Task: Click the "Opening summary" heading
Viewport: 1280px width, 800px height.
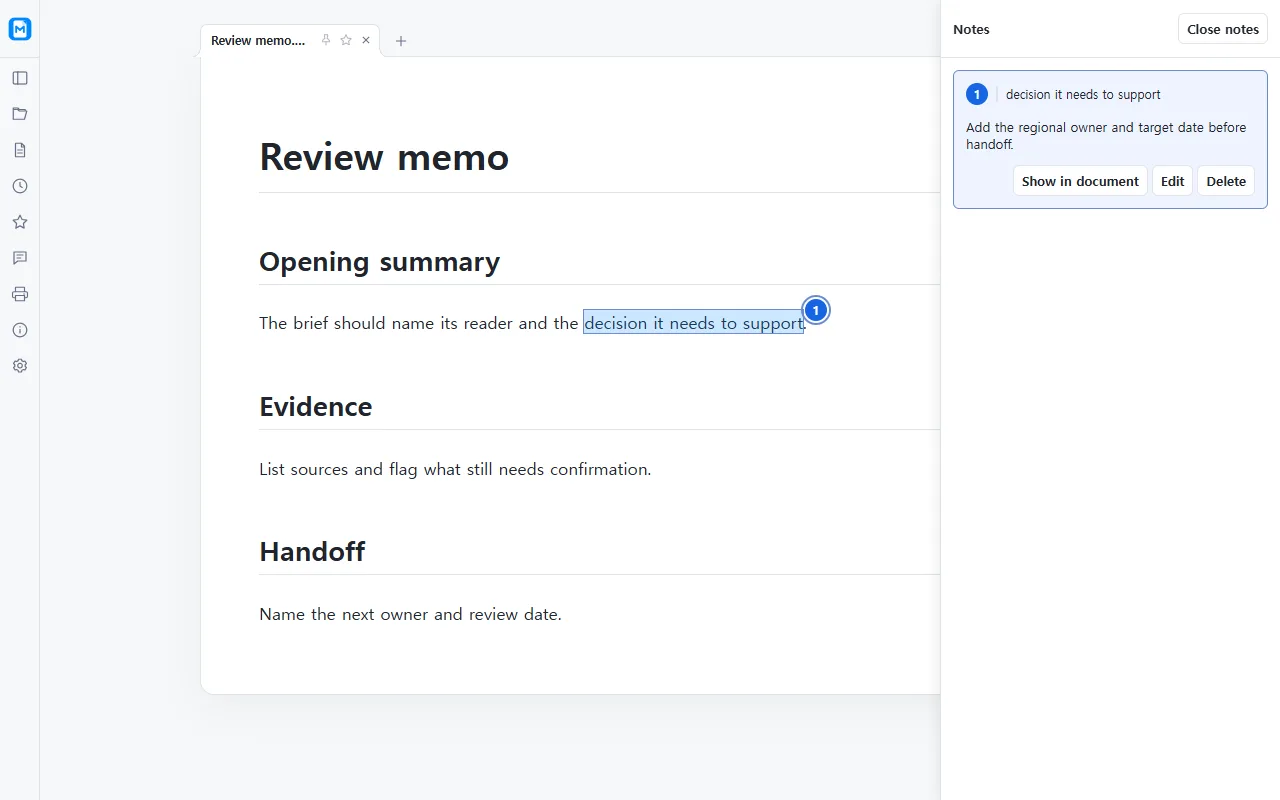Action: [x=379, y=262]
